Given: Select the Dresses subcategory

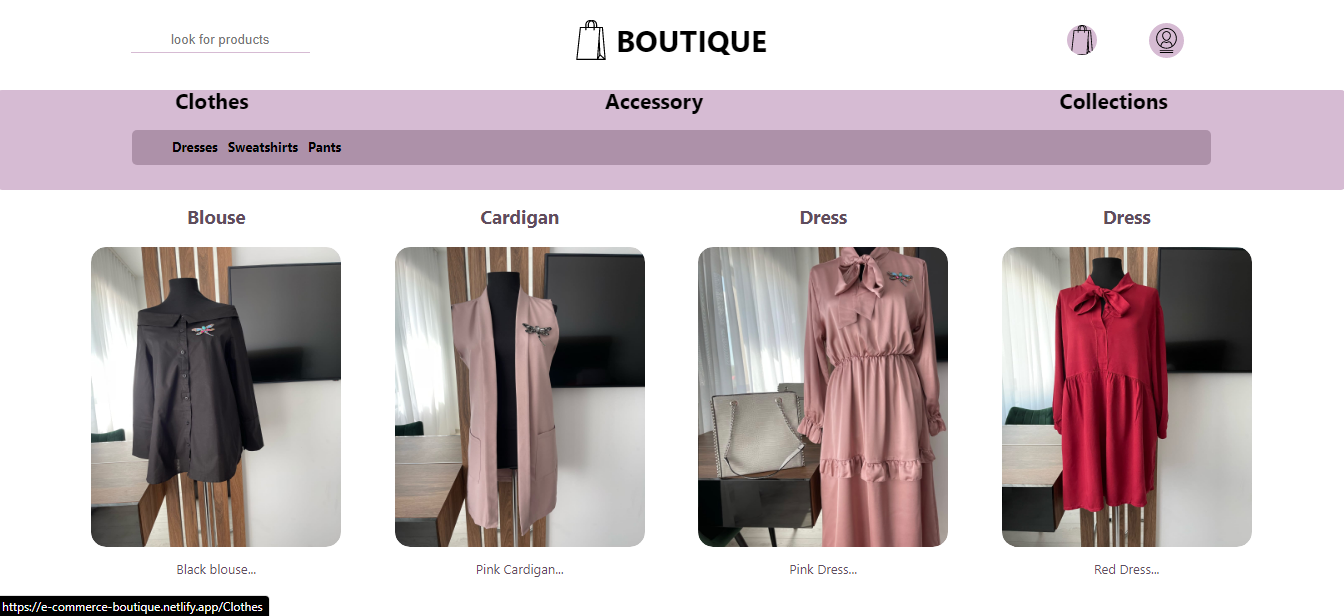Looking at the screenshot, I should 195,147.
